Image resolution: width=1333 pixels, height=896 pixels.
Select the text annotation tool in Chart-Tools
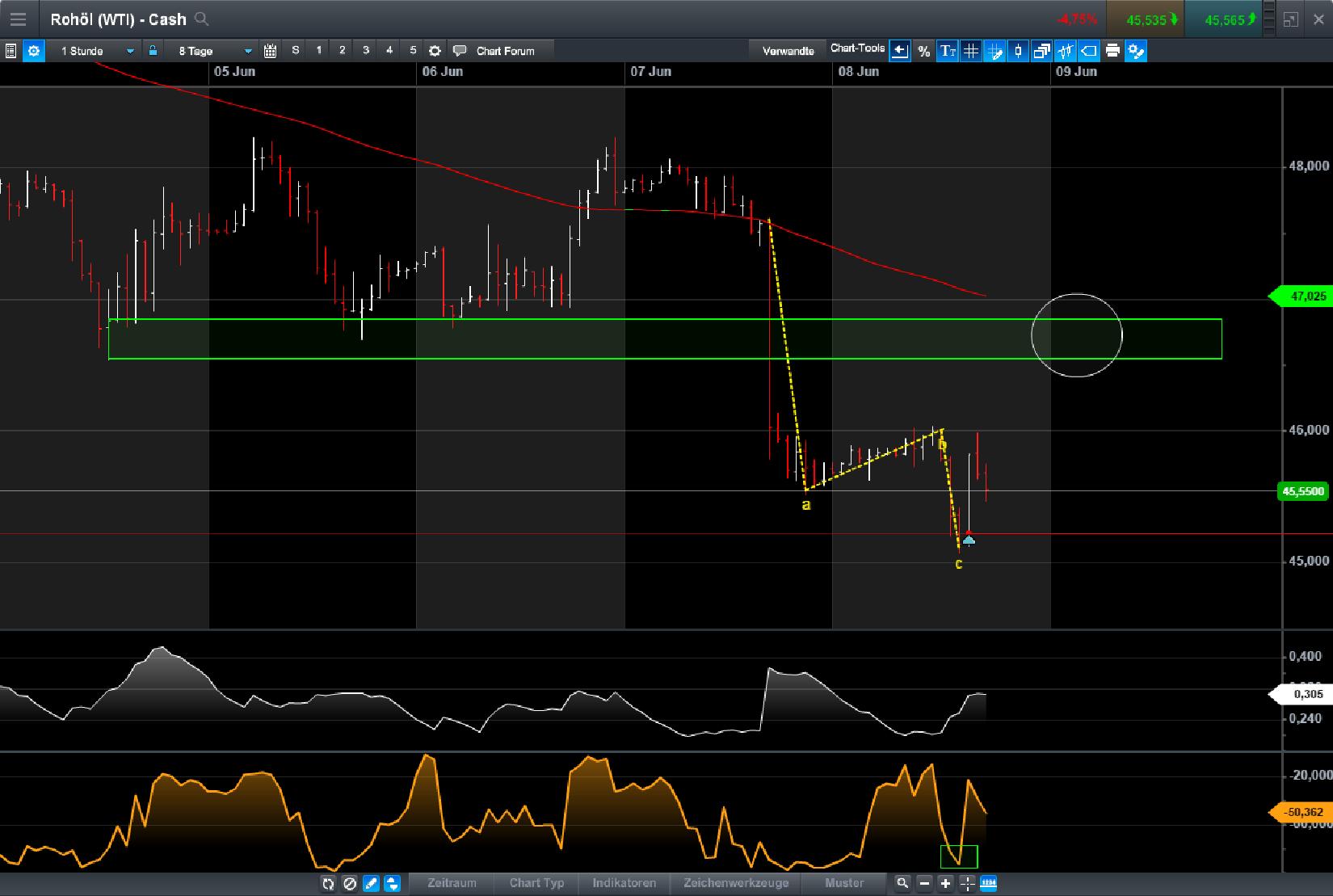tap(945, 50)
